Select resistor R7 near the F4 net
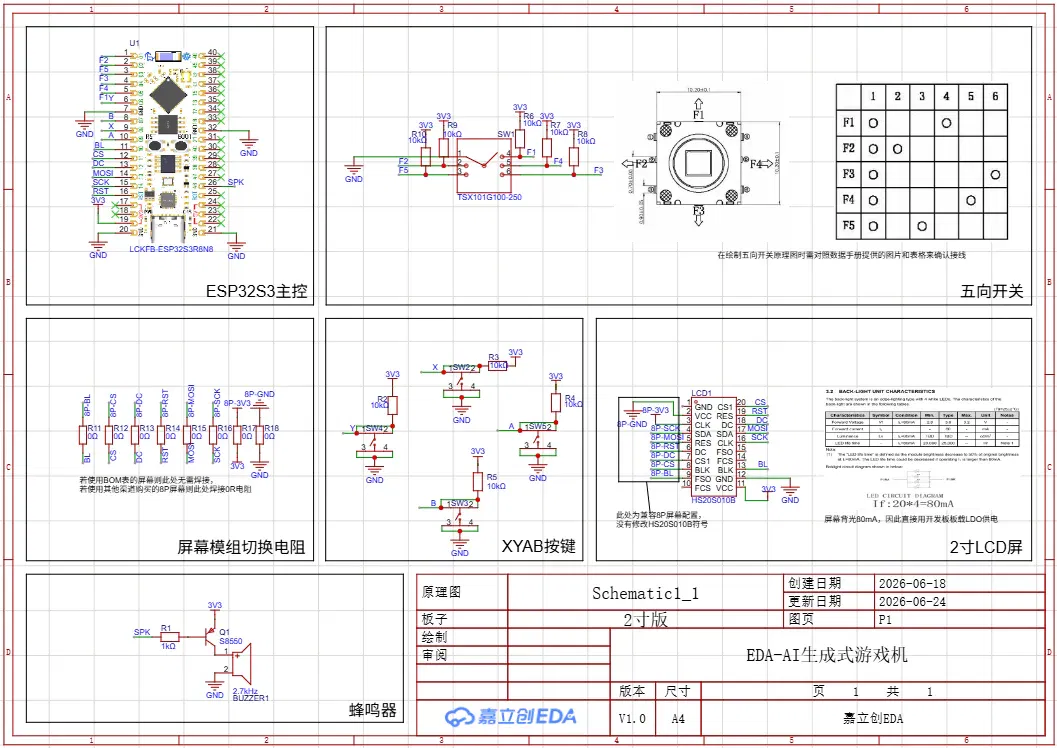1057x748 pixels. click(547, 148)
